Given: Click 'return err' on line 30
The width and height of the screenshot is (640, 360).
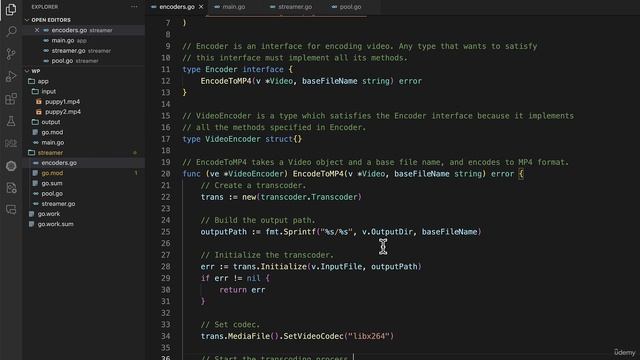Looking at the screenshot, I should pyautogui.click(x=242, y=290).
